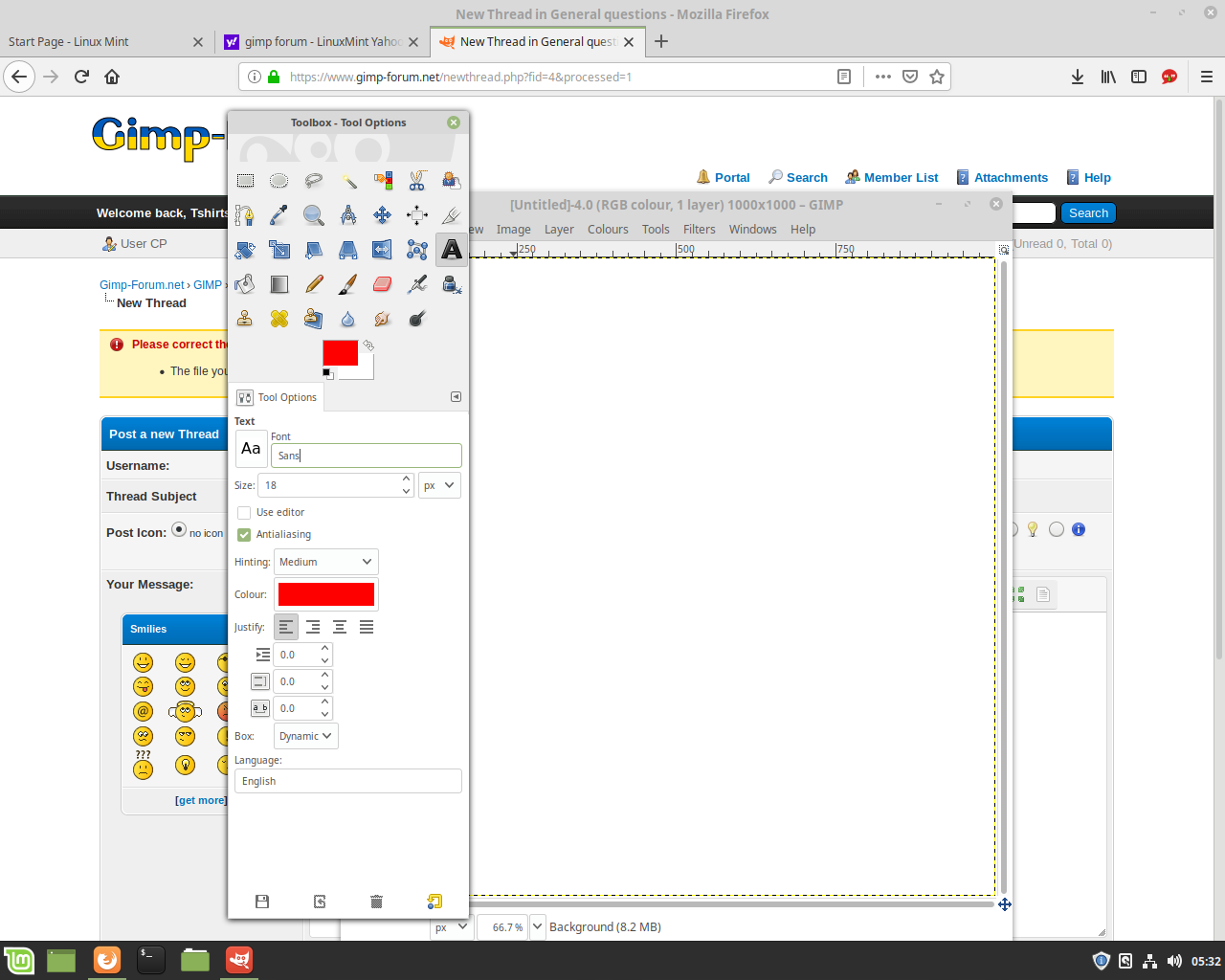Viewport: 1225px width, 980px height.
Task: Open the Colours menu in GIMP
Action: [x=608, y=230]
